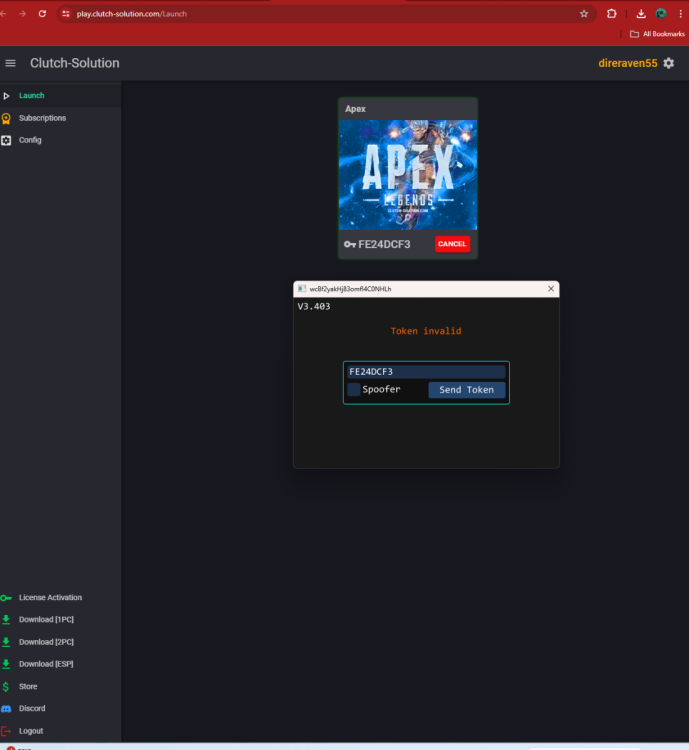Select Download [ESP] in the sidebar
This screenshot has width=689, height=750.
46,664
